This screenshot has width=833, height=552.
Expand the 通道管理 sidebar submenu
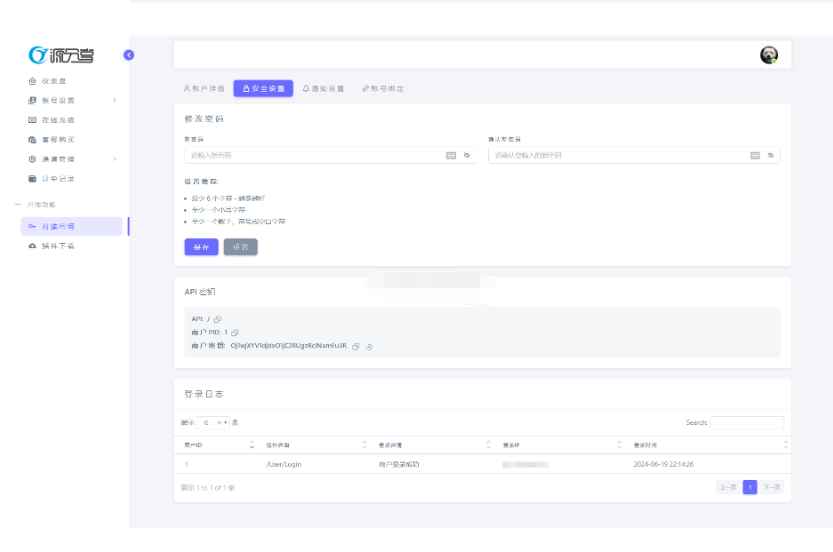(x=71, y=159)
